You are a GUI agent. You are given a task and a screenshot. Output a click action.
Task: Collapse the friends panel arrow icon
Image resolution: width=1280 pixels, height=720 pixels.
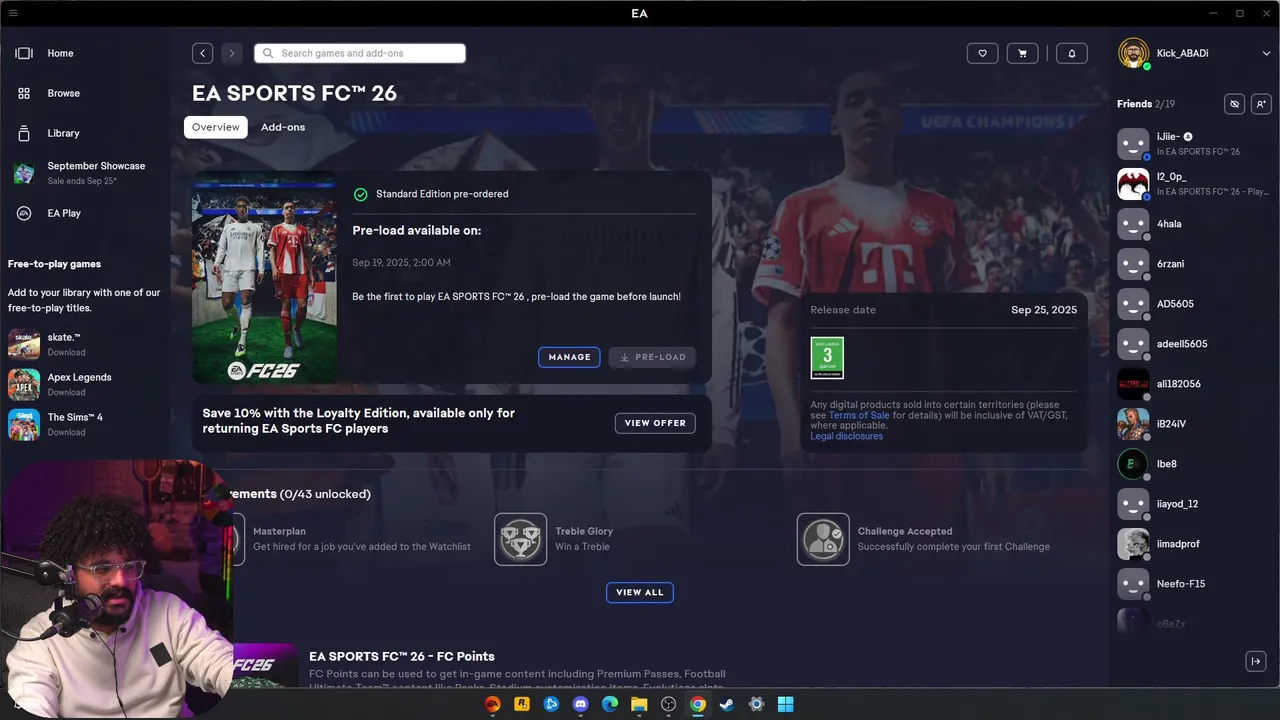click(x=1256, y=661)
